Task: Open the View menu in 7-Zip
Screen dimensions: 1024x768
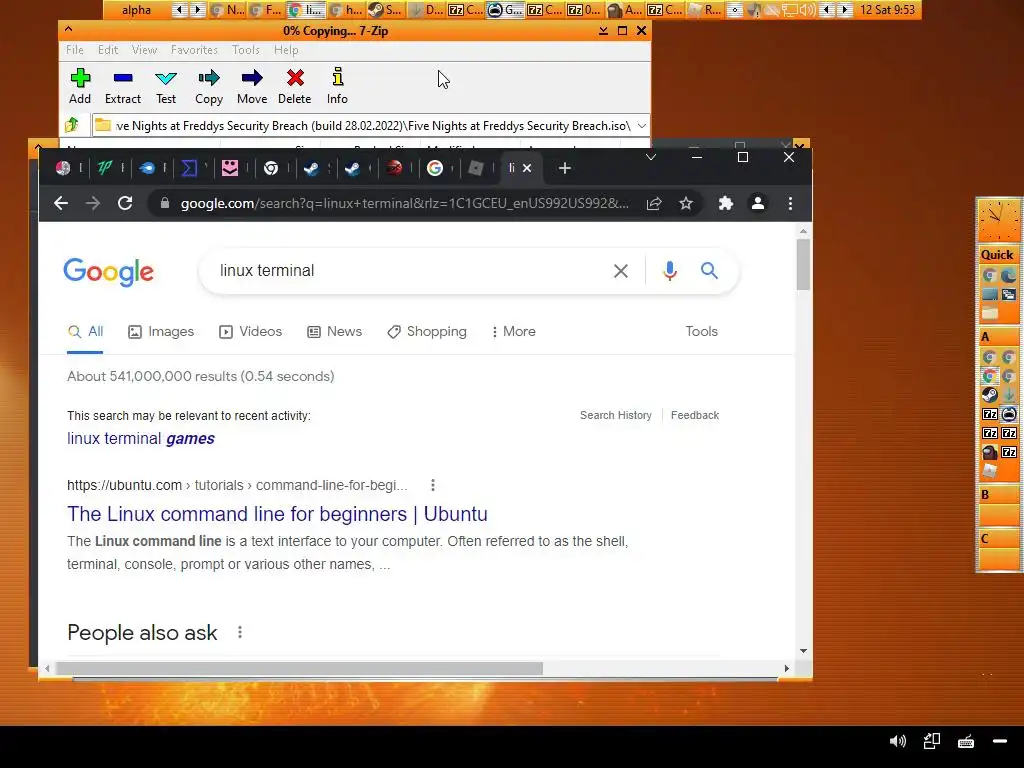Action: pos(144,50)
